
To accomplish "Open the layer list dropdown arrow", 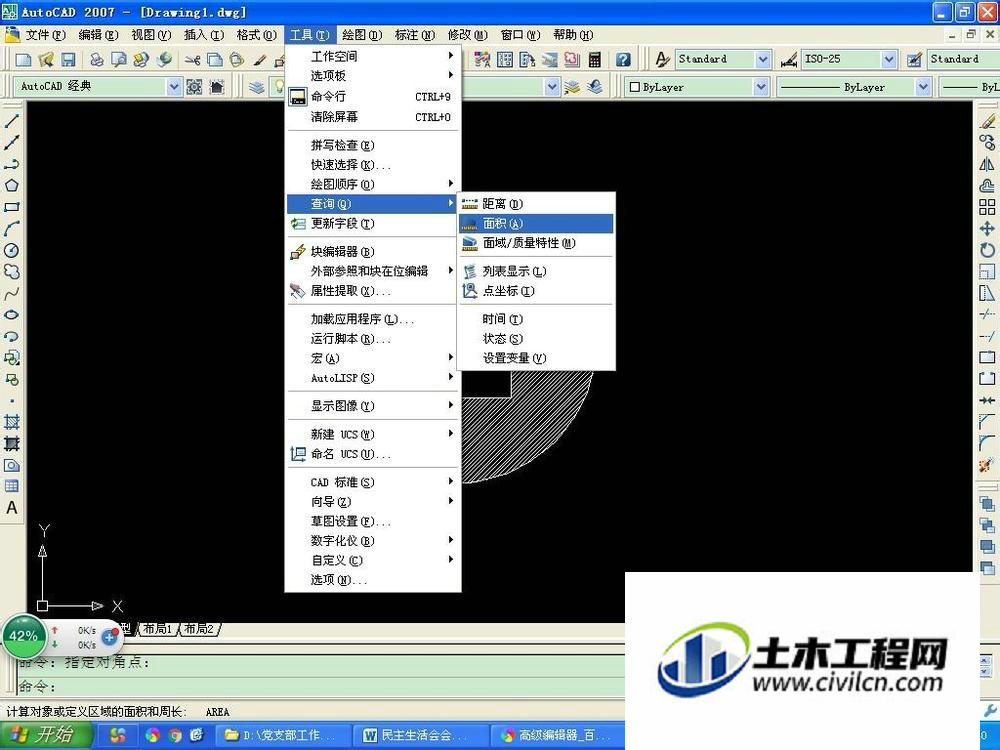I will pos(552,87).
